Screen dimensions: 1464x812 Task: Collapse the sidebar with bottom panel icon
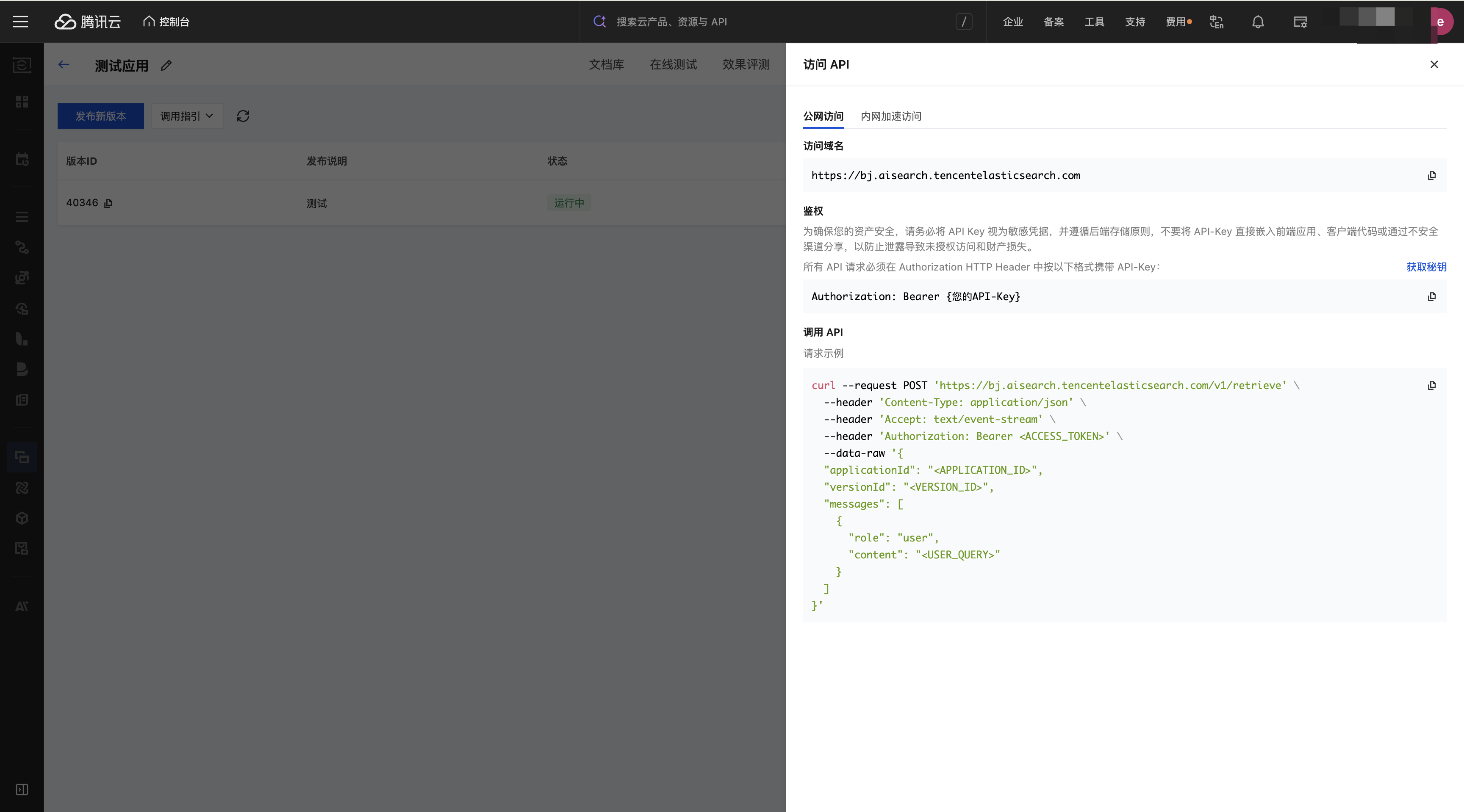pyautogui.click(x=22, y=790)
